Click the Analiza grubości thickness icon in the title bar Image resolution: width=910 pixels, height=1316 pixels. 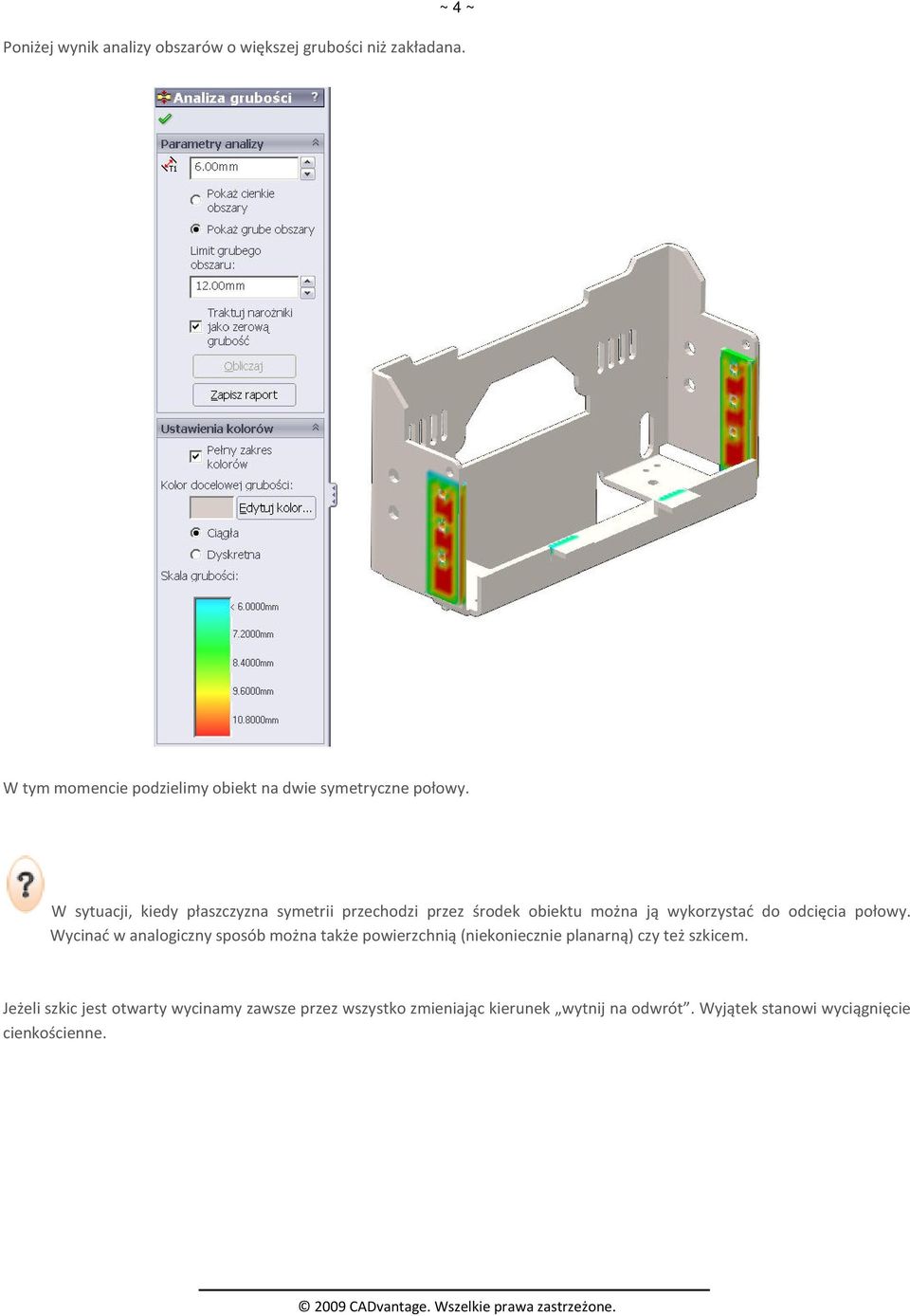click(164, 98)
